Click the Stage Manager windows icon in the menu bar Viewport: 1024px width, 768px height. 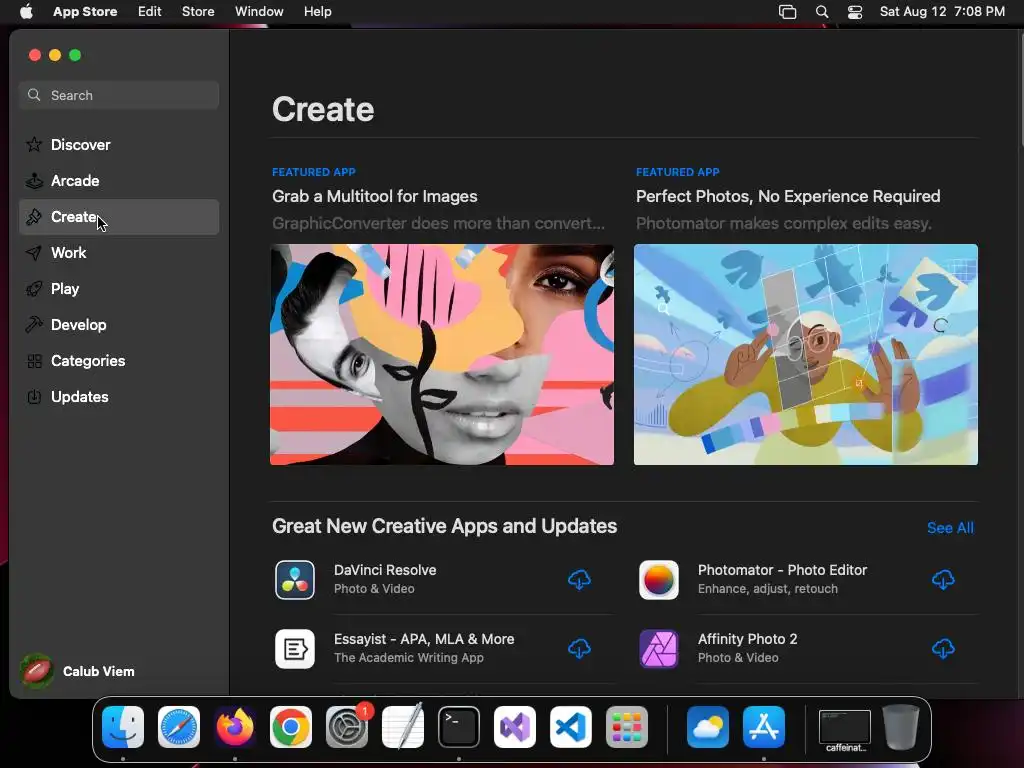[788, 12]
